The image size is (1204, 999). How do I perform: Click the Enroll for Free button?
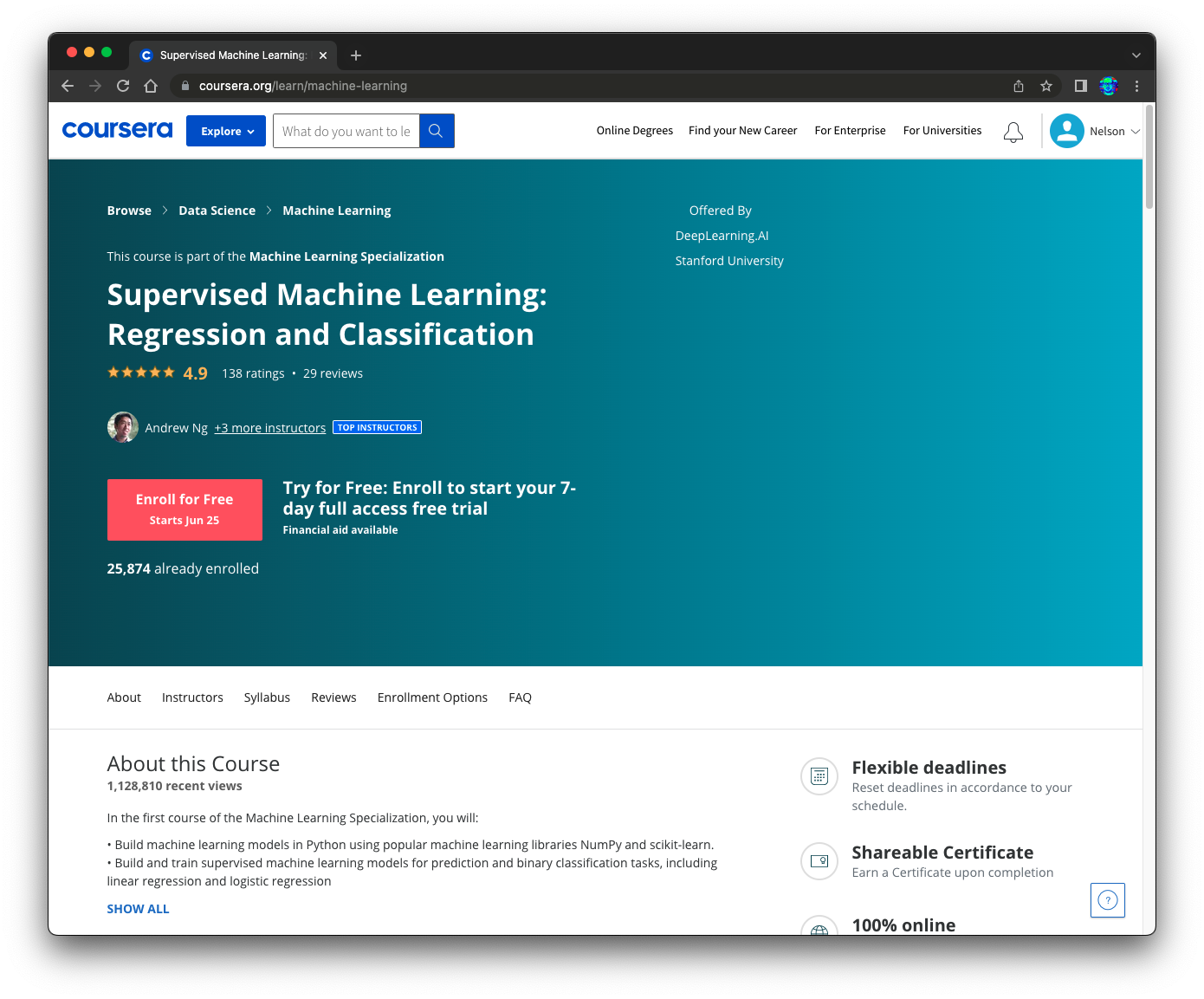[x=184, y=509]
